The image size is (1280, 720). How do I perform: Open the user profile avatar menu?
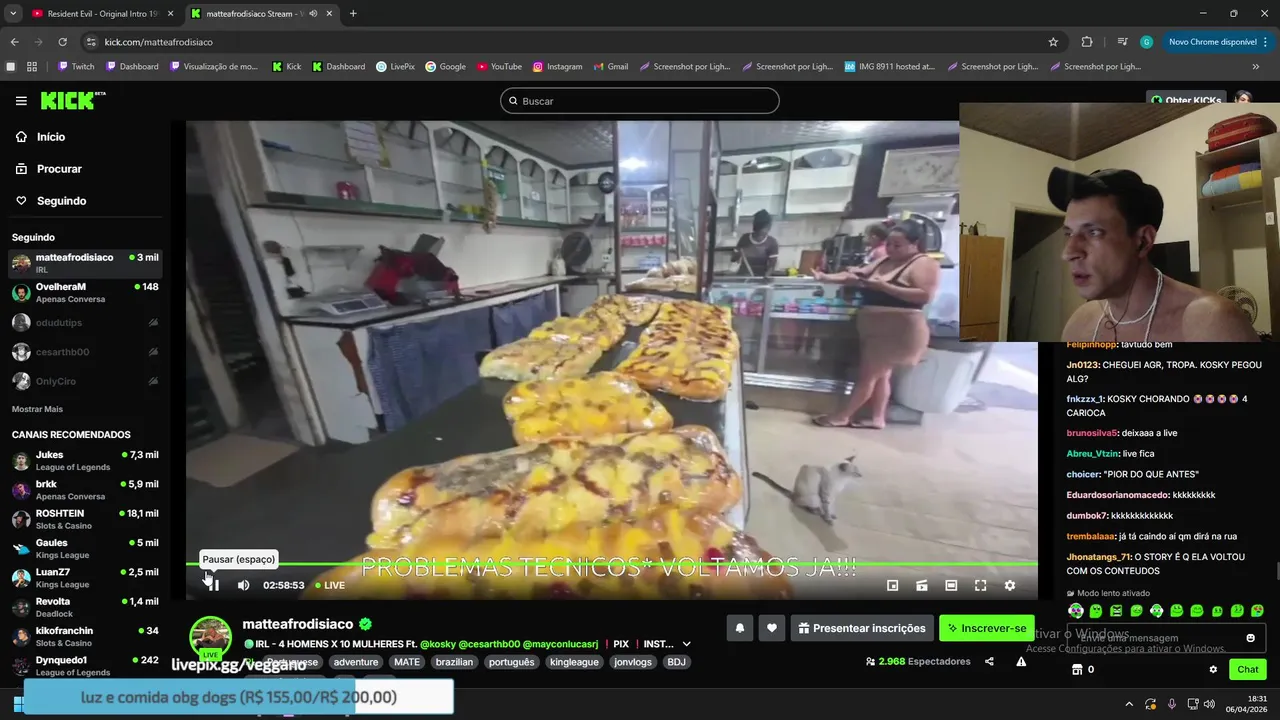click(1243, 97)
